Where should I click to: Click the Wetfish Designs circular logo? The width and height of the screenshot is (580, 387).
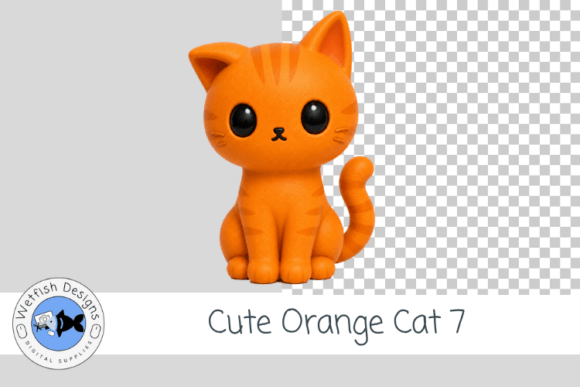coord(58,323)
